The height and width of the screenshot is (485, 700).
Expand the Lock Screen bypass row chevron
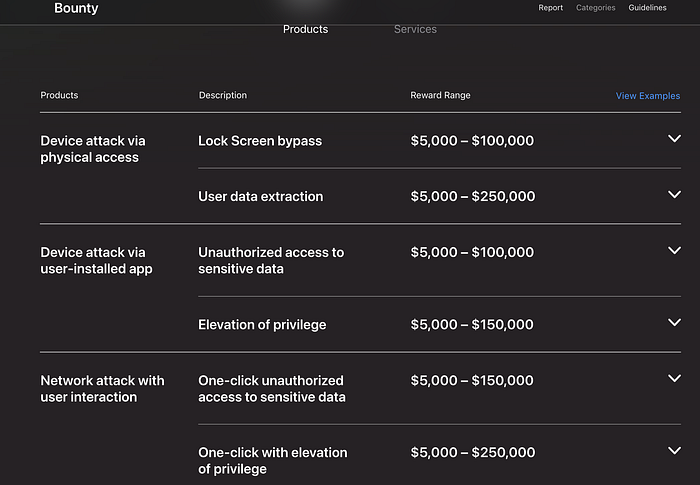click(x=674, y=139)
